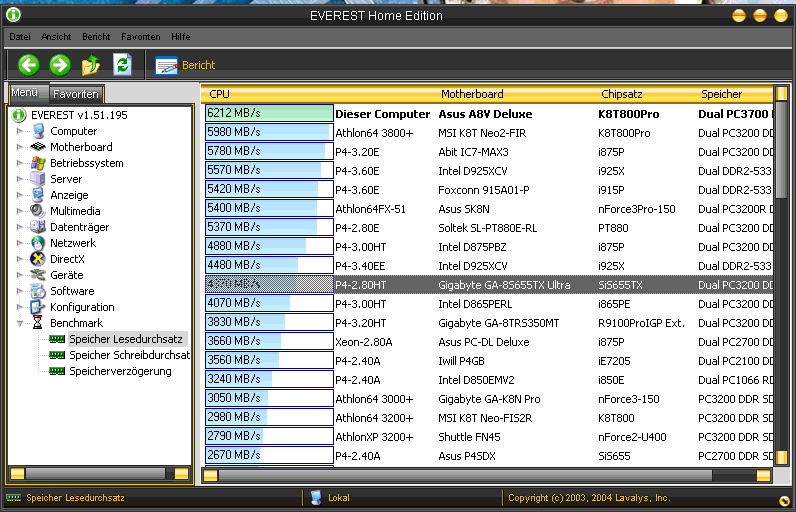Click the 4070 MB/s result bar
796x512 pixels.
269,303
